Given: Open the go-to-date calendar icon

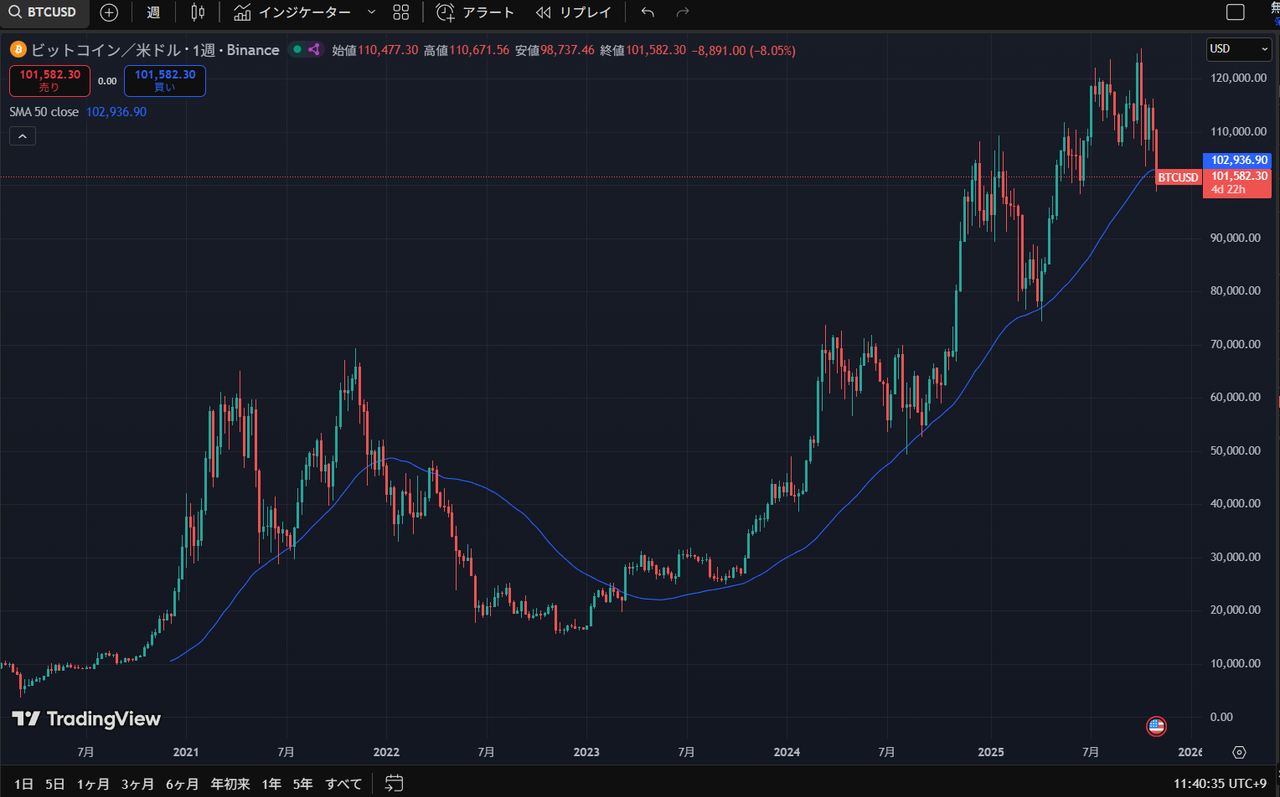Looking at the screenshot, I should (394, 783).
